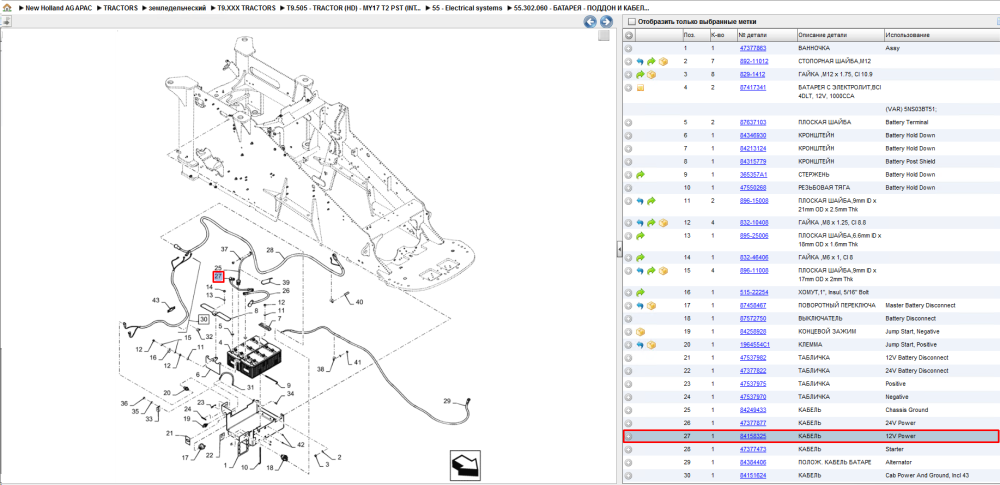Screen dimensions: 1000x485
Task: Select callout 30 box in the diagram
Action: [x=204, y=318]
